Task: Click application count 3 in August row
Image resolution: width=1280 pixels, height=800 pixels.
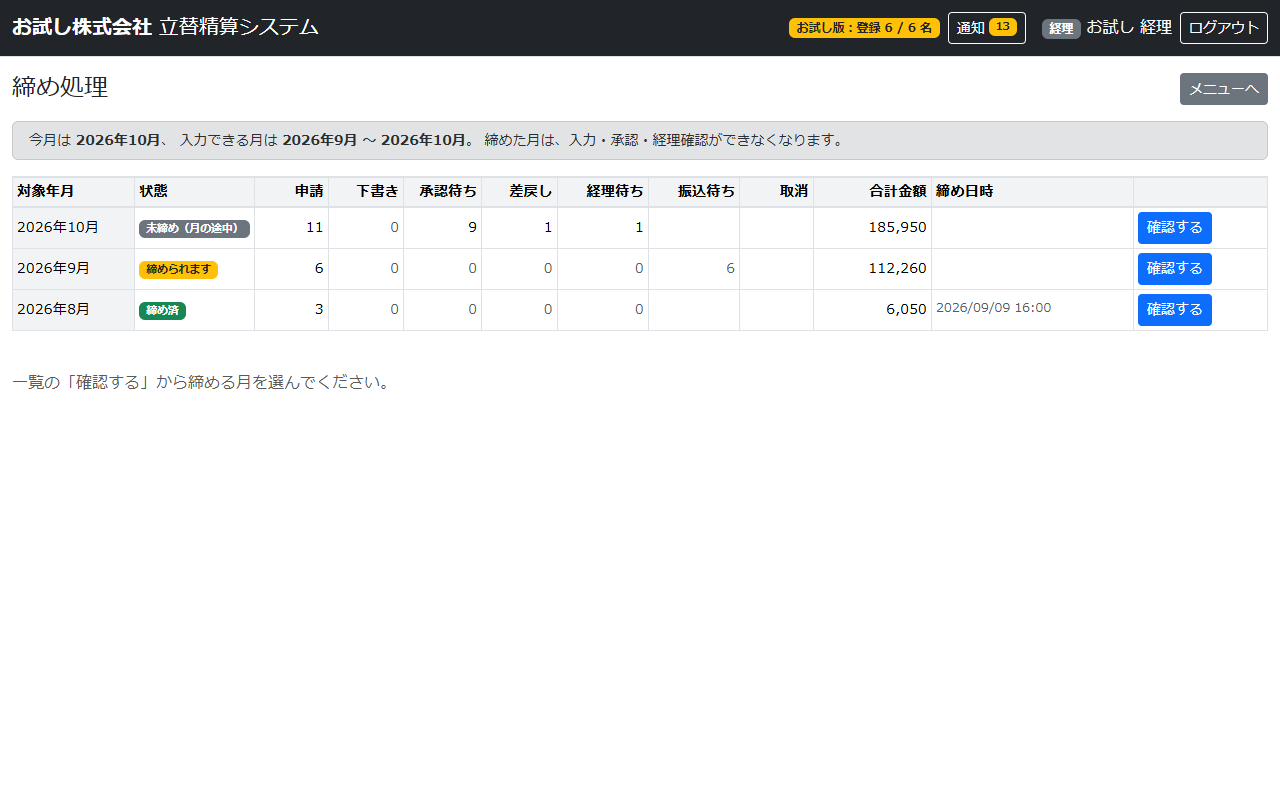Action: 319,309
